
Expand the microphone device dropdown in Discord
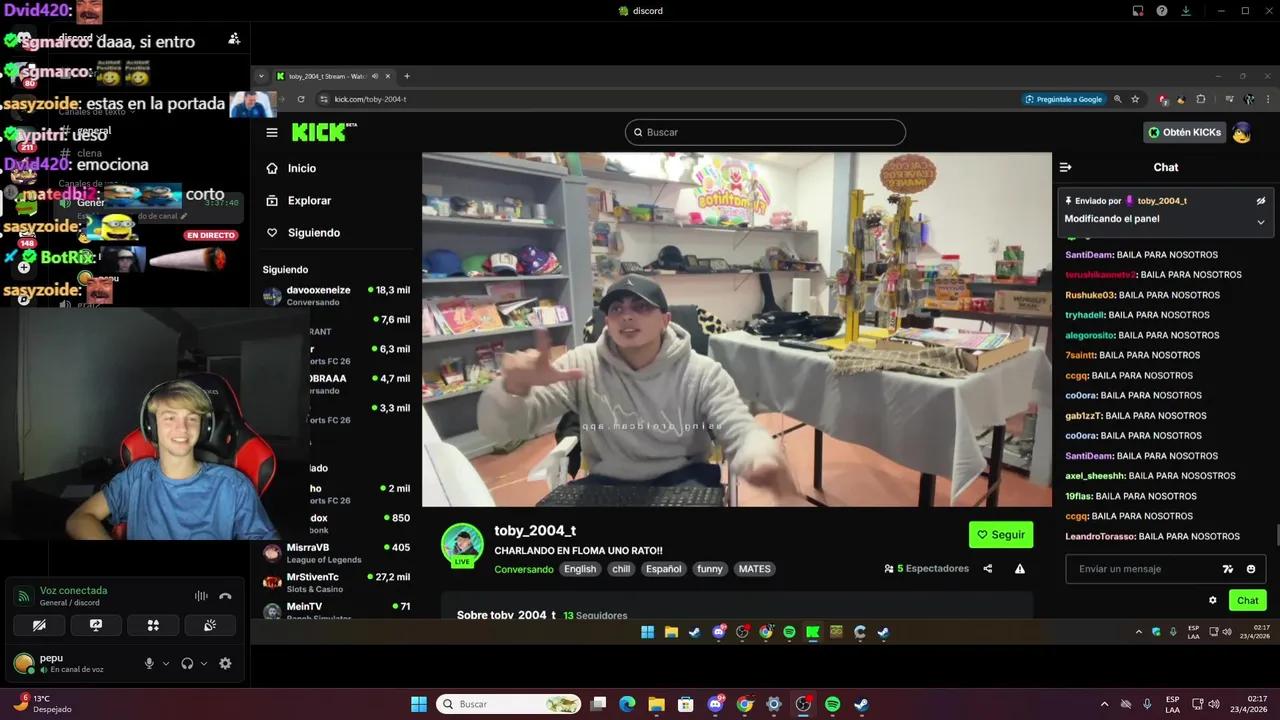tap(166, 664)
